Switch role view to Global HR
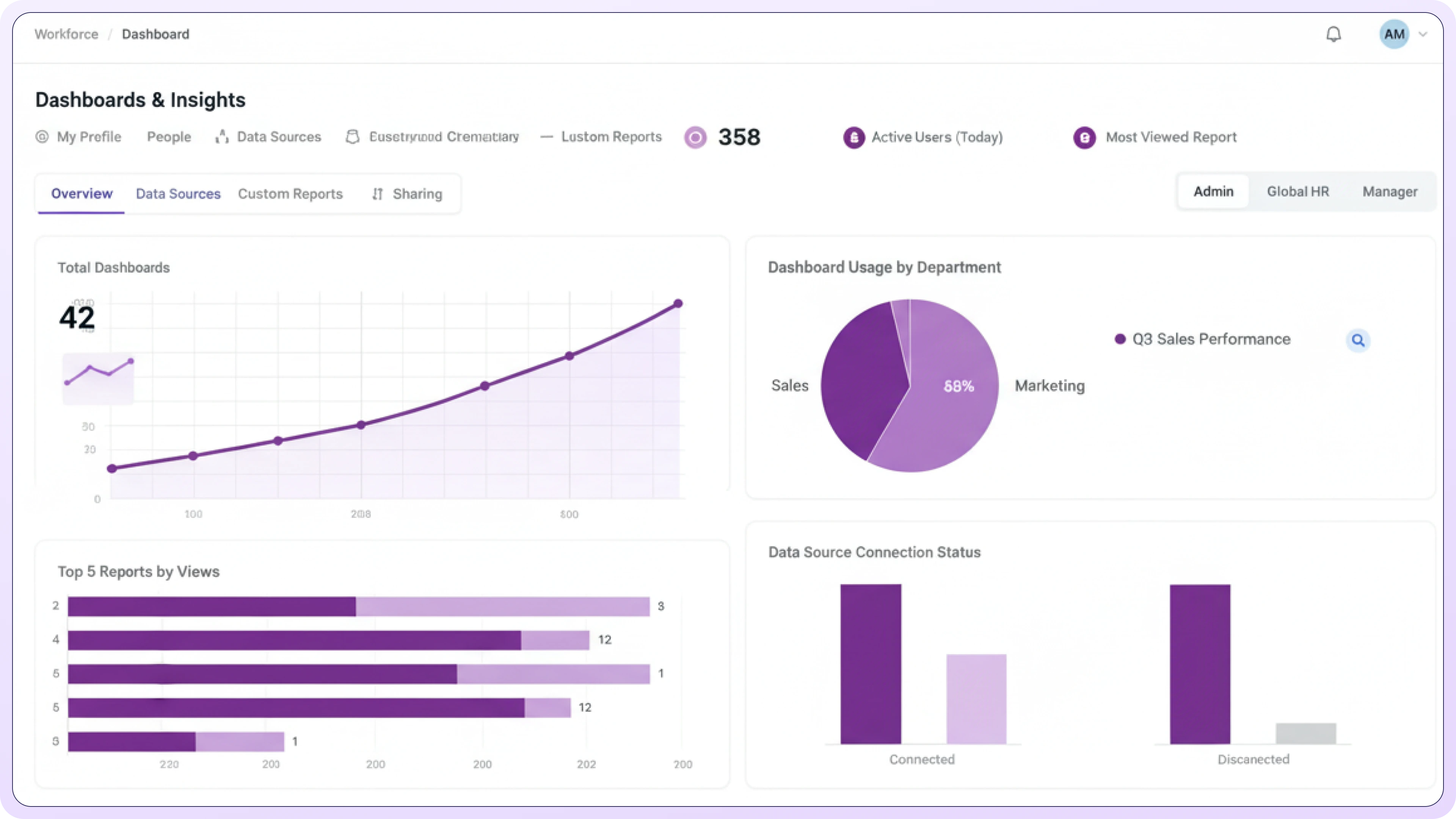This screenshot has height=819, width=1456. click(x=1298, y=191)
